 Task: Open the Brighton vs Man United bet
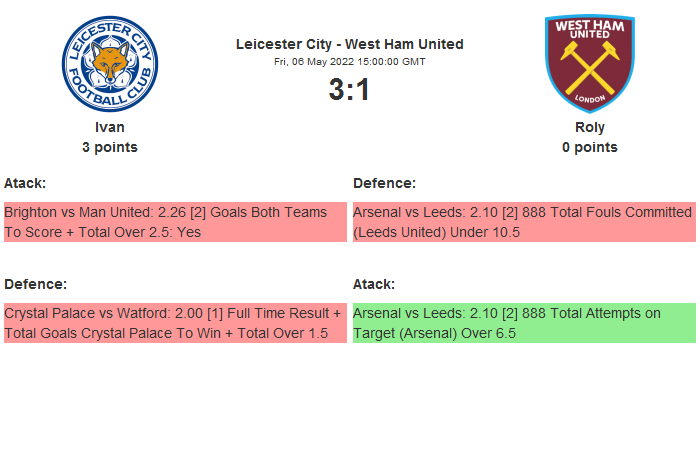[x=175, y=222]
